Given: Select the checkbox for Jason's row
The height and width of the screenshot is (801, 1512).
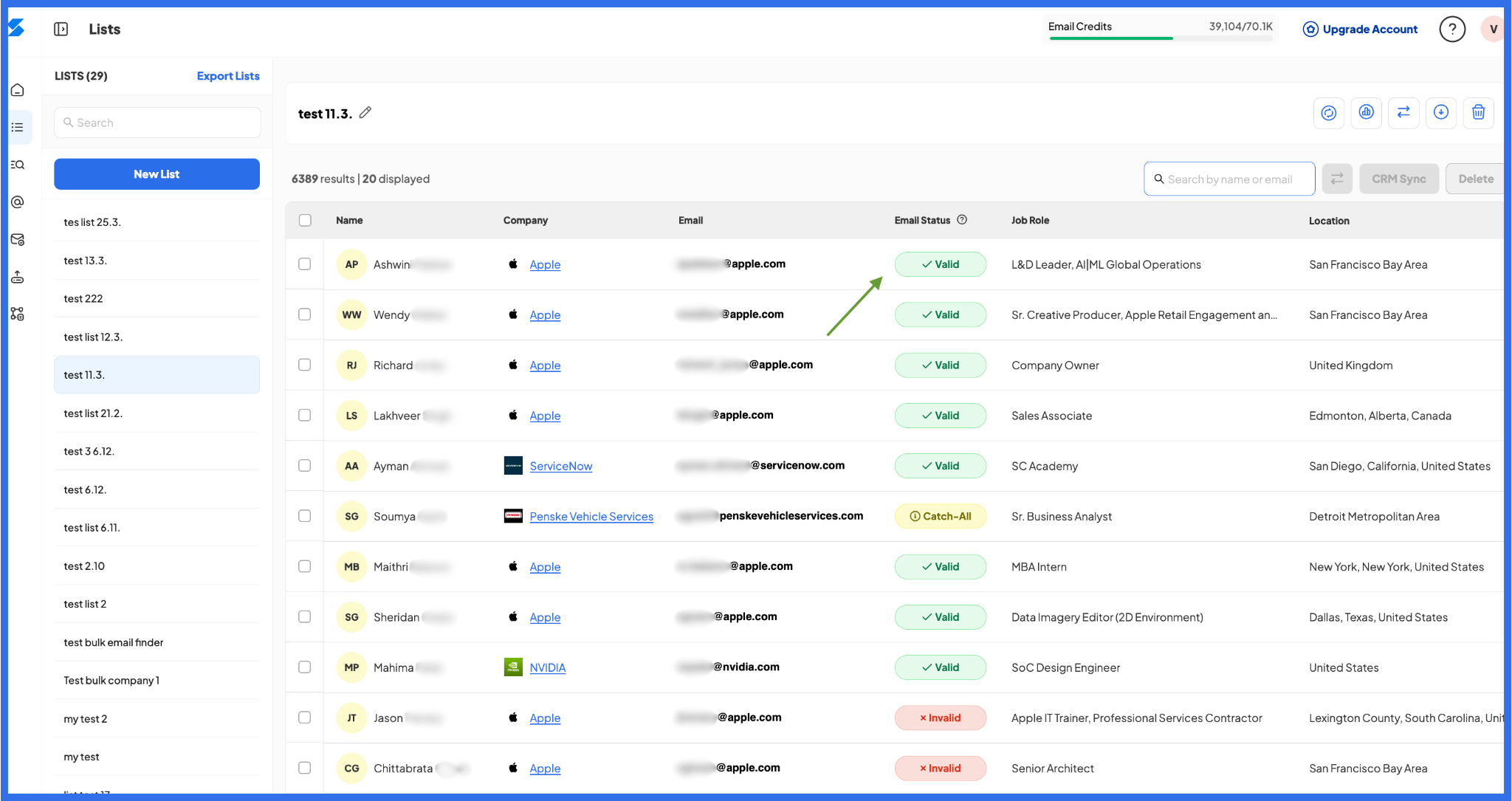Looking at the screenshot, I should pyautogui.click(x=304, y=718).
